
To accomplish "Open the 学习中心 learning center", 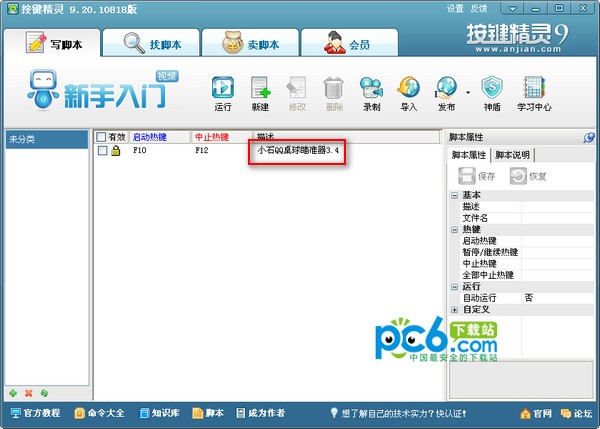I will pos(534,94).
